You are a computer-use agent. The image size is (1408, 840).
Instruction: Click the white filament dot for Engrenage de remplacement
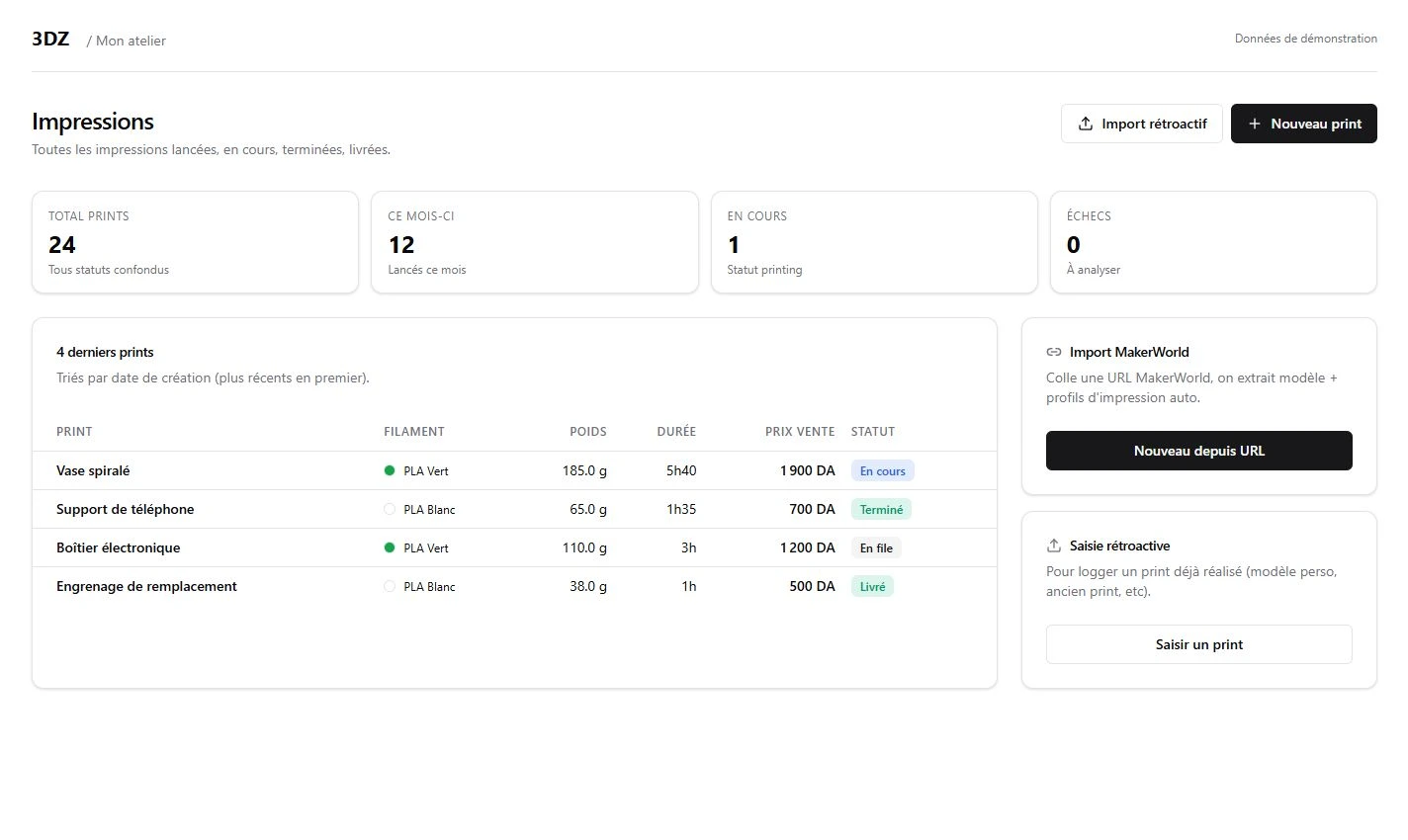point(390,586)
